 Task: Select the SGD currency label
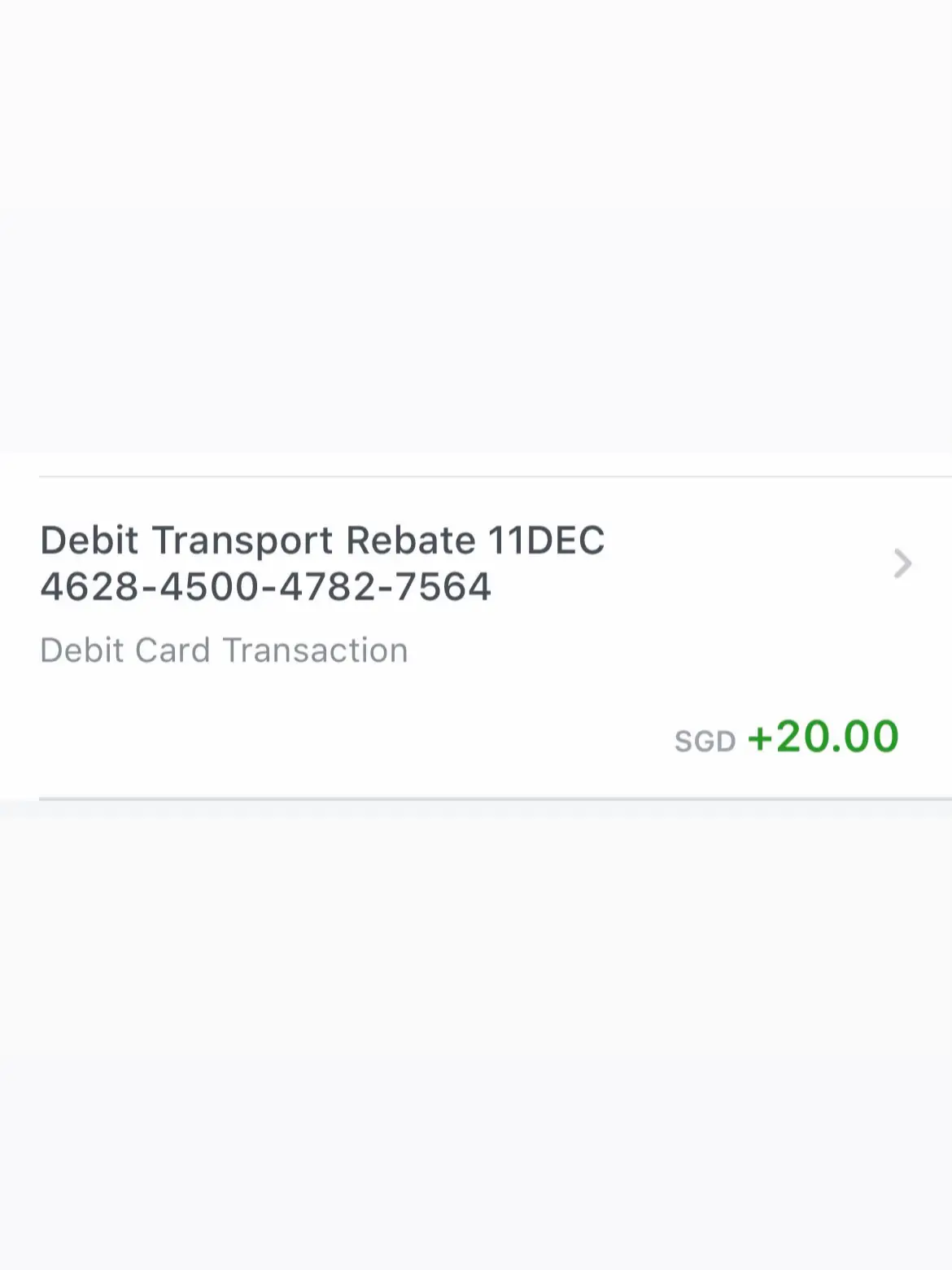(x=705, y=739)
